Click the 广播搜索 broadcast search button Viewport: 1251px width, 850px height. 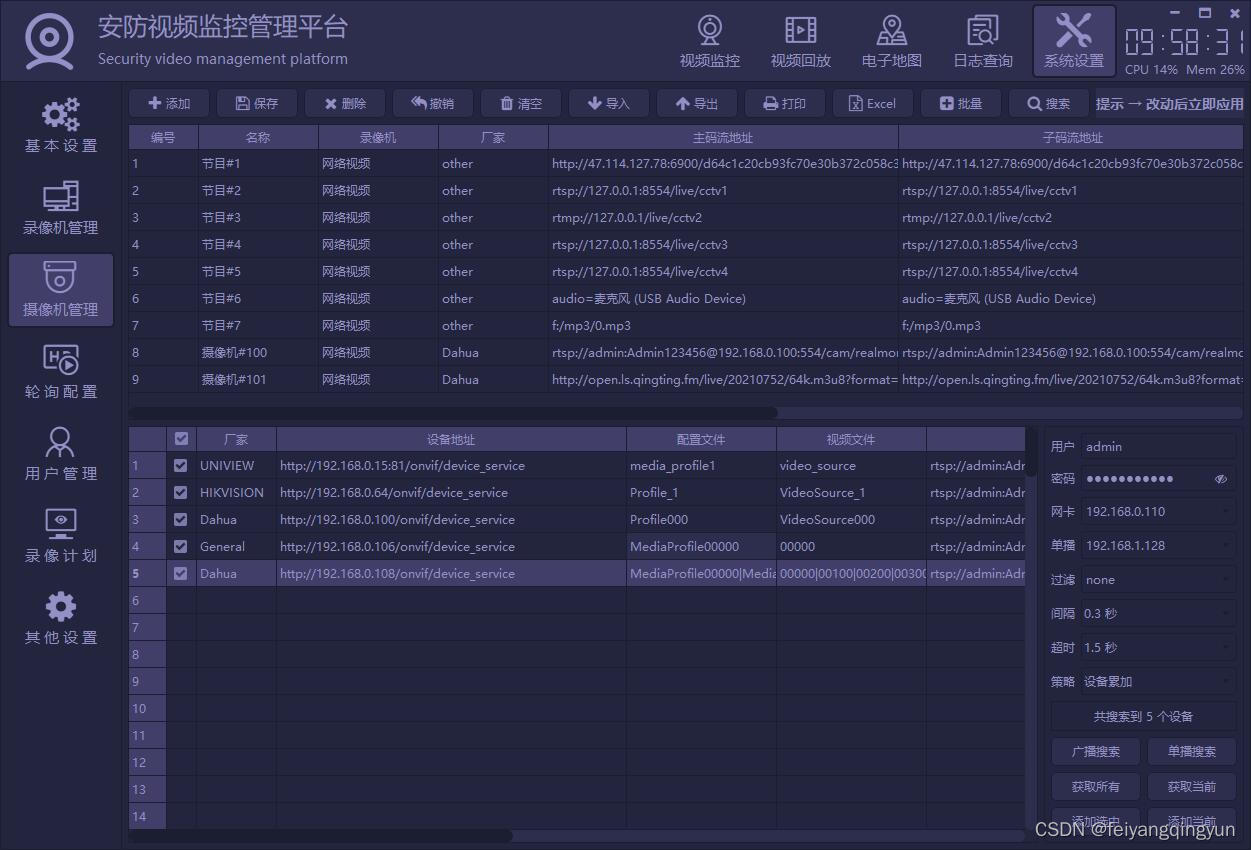pyautogui.click(x=1095, y=751)
